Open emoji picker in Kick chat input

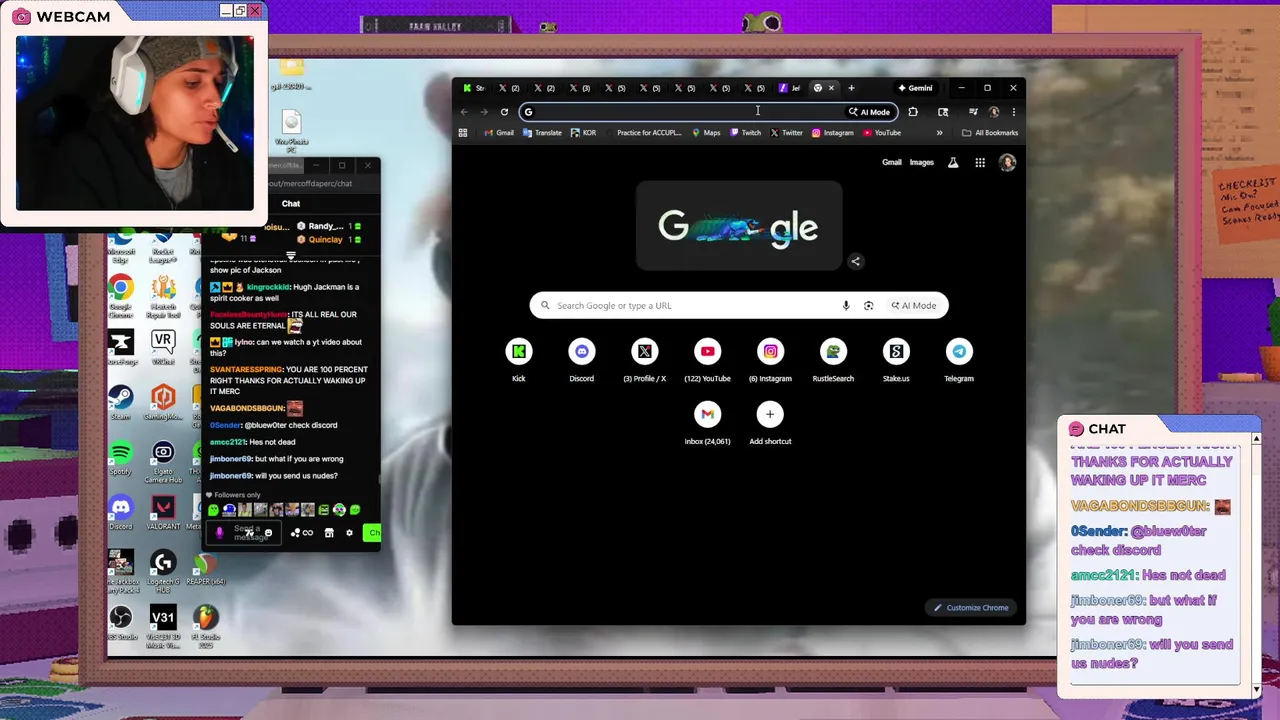click(x=268, y=533)
